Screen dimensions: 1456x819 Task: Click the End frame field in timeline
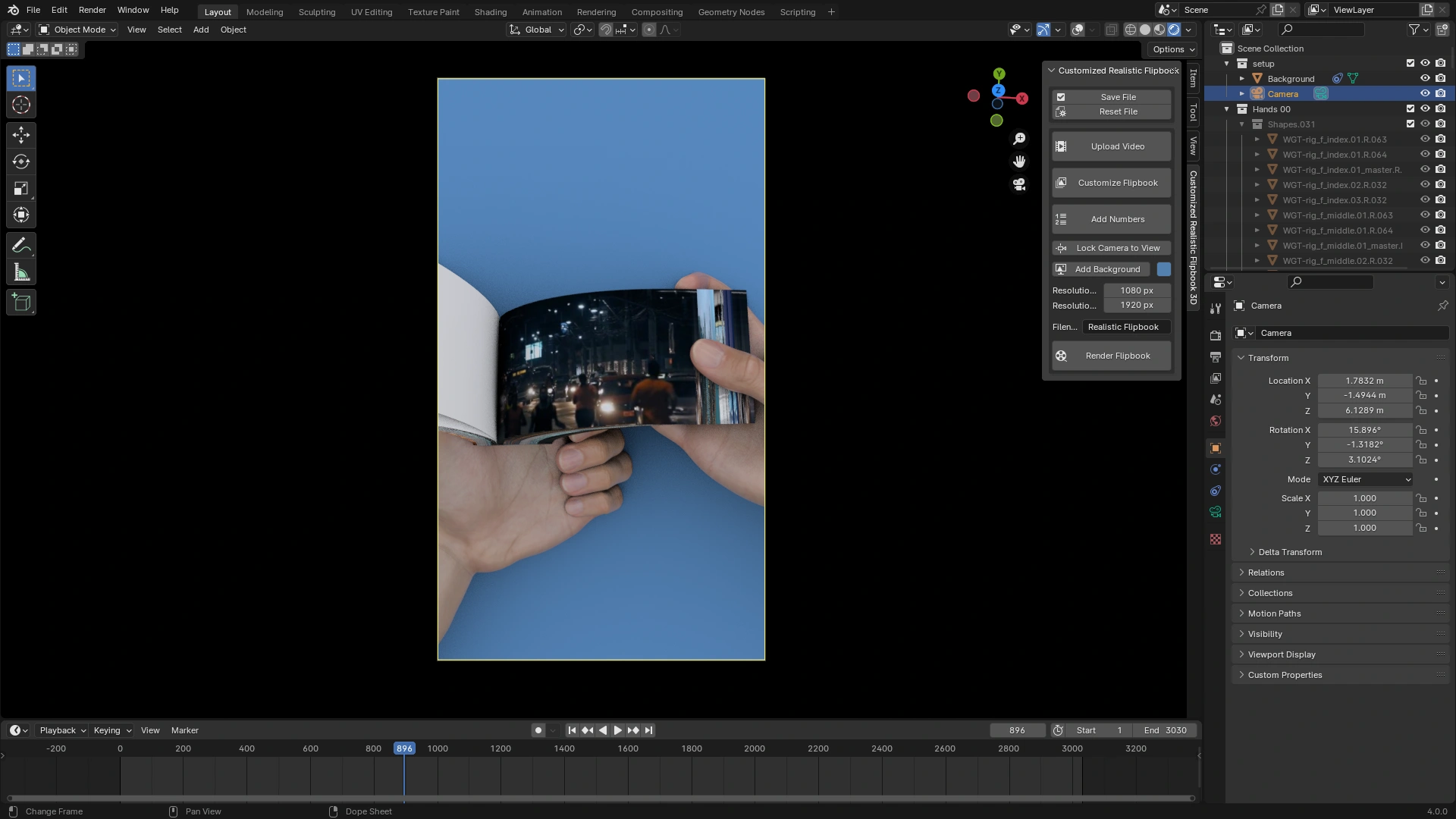1166,730
